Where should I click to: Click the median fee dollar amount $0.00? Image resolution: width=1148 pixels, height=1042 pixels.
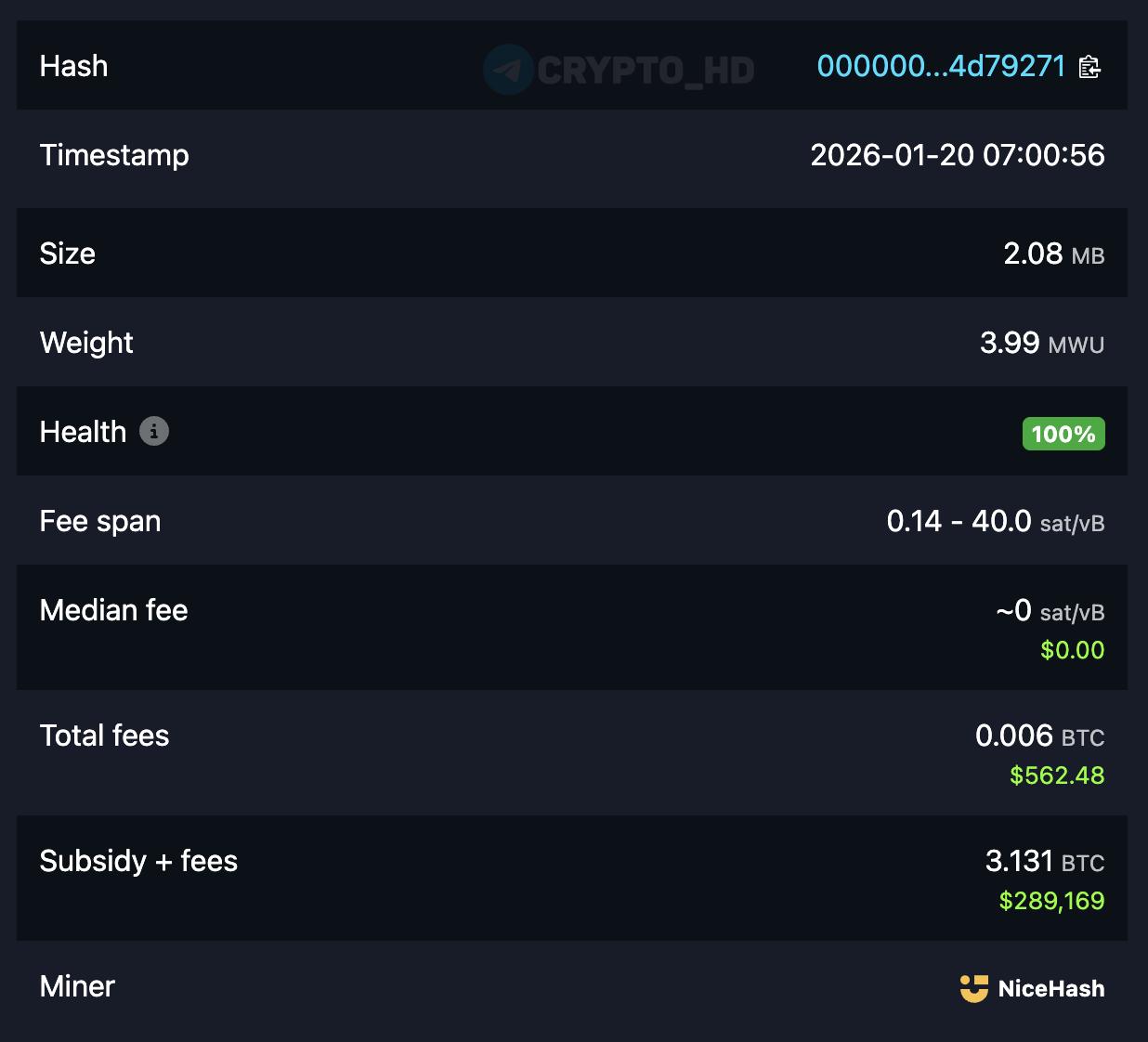(x=1073, y=650)
